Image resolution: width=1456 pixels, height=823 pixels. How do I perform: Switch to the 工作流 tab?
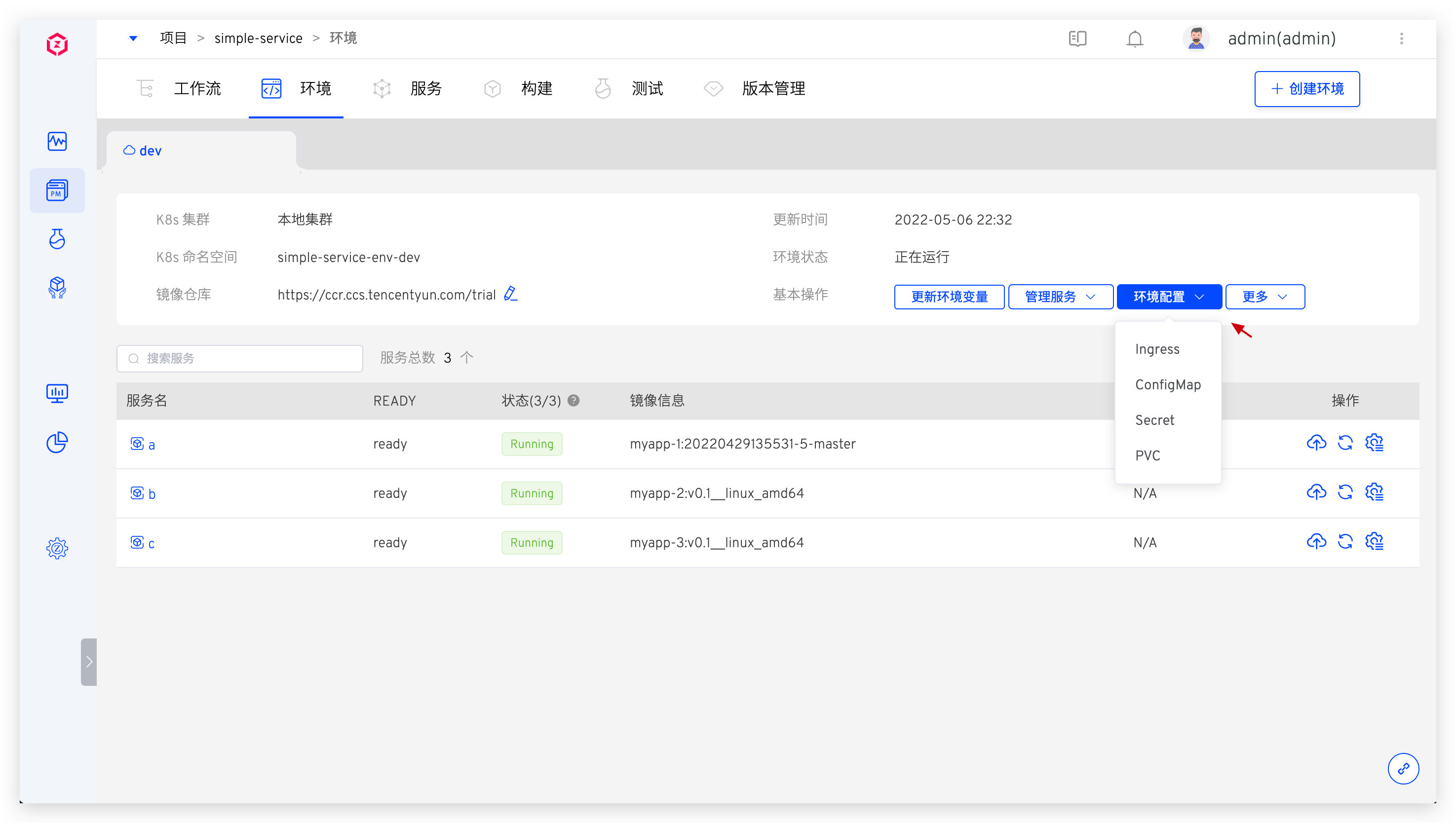pos(196,89)
